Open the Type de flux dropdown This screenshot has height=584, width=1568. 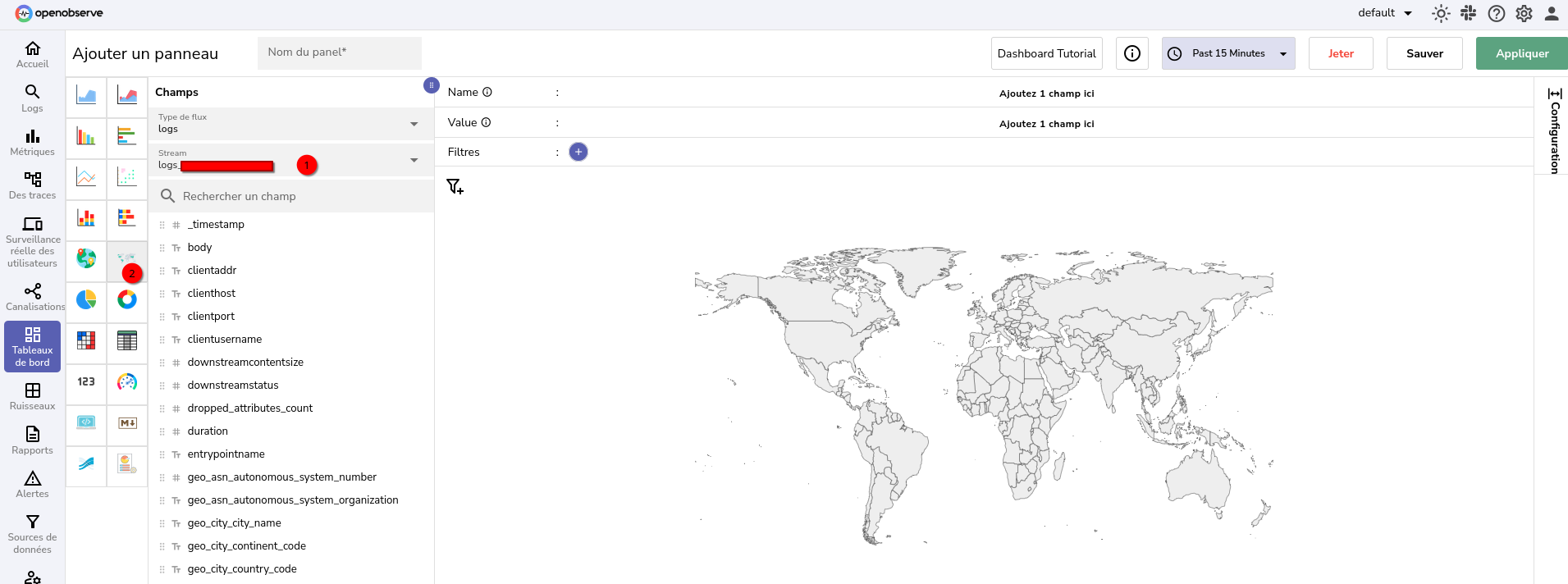click(290, 124)
